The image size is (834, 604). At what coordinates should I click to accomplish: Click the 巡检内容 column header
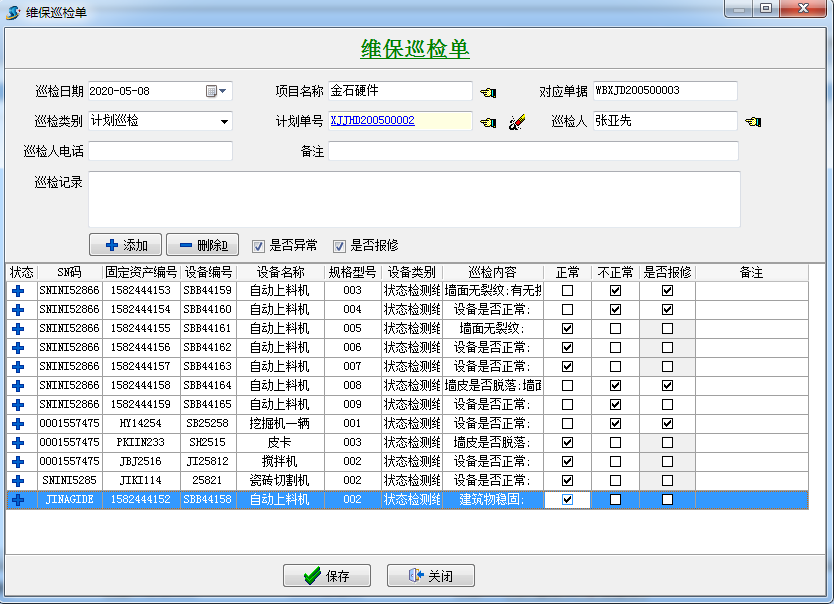point(492,272)
